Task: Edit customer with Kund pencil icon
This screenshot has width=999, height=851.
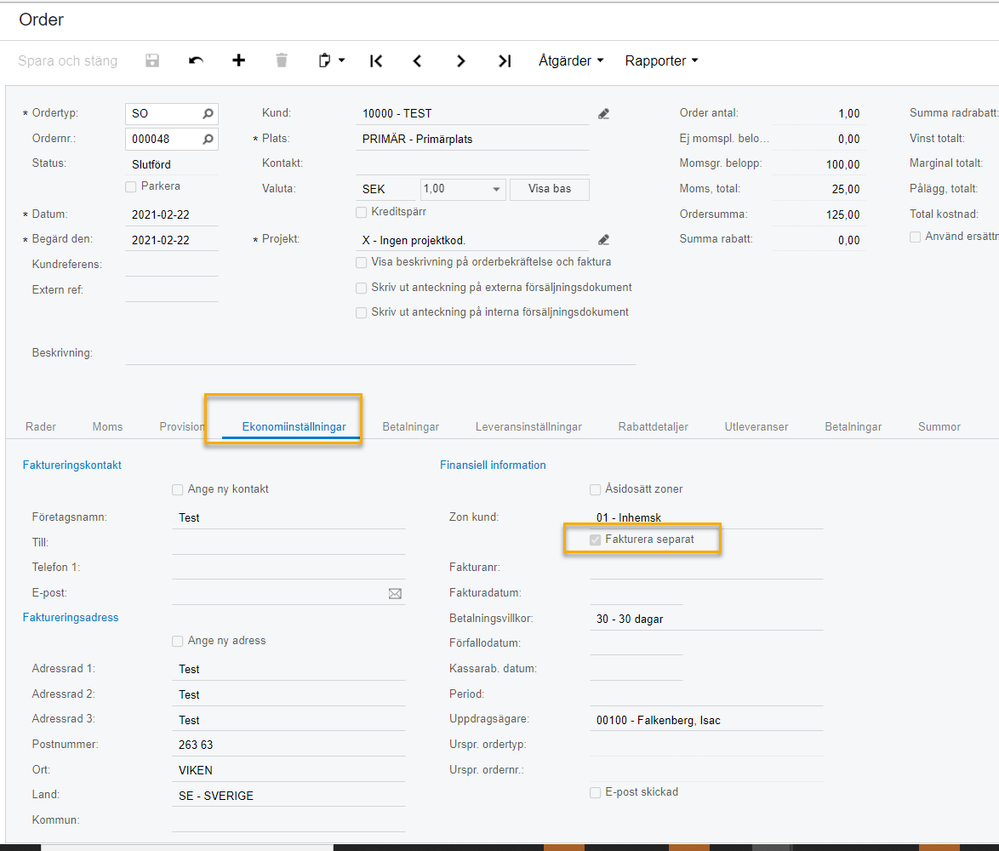Action: (603, 114)
